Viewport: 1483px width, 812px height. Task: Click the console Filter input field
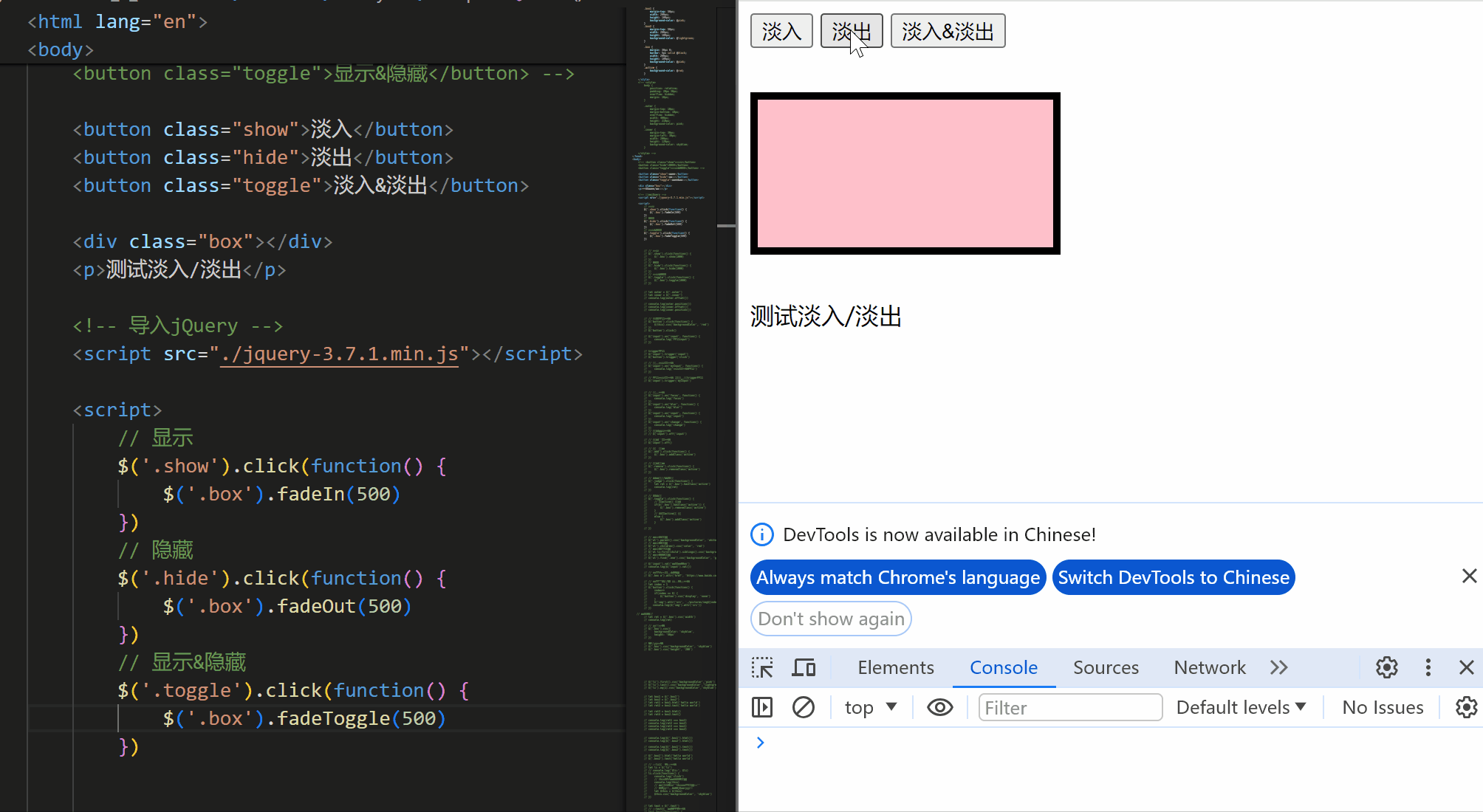coord(1069,708)
